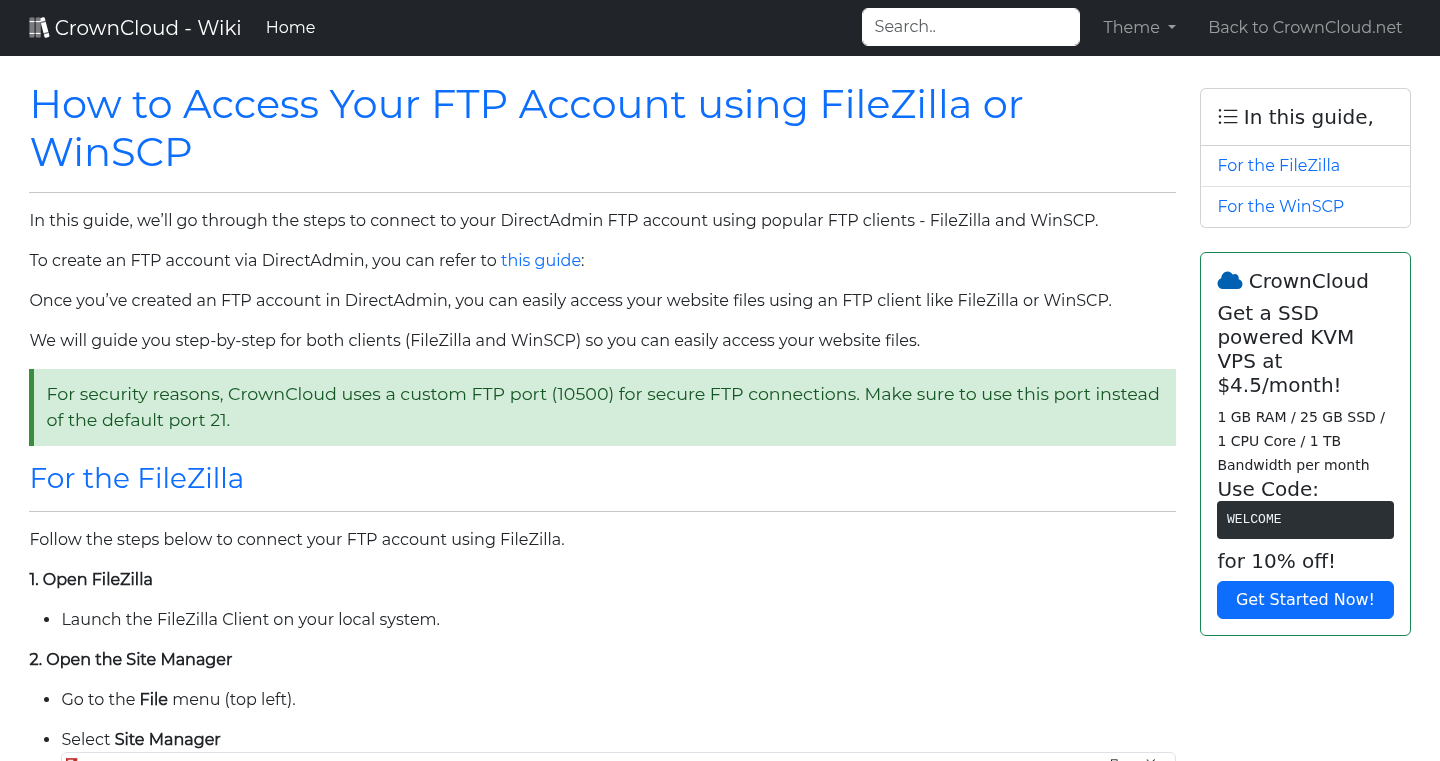
Task: Select the WELCOME coupon code box
Action: pos(1305,519)
